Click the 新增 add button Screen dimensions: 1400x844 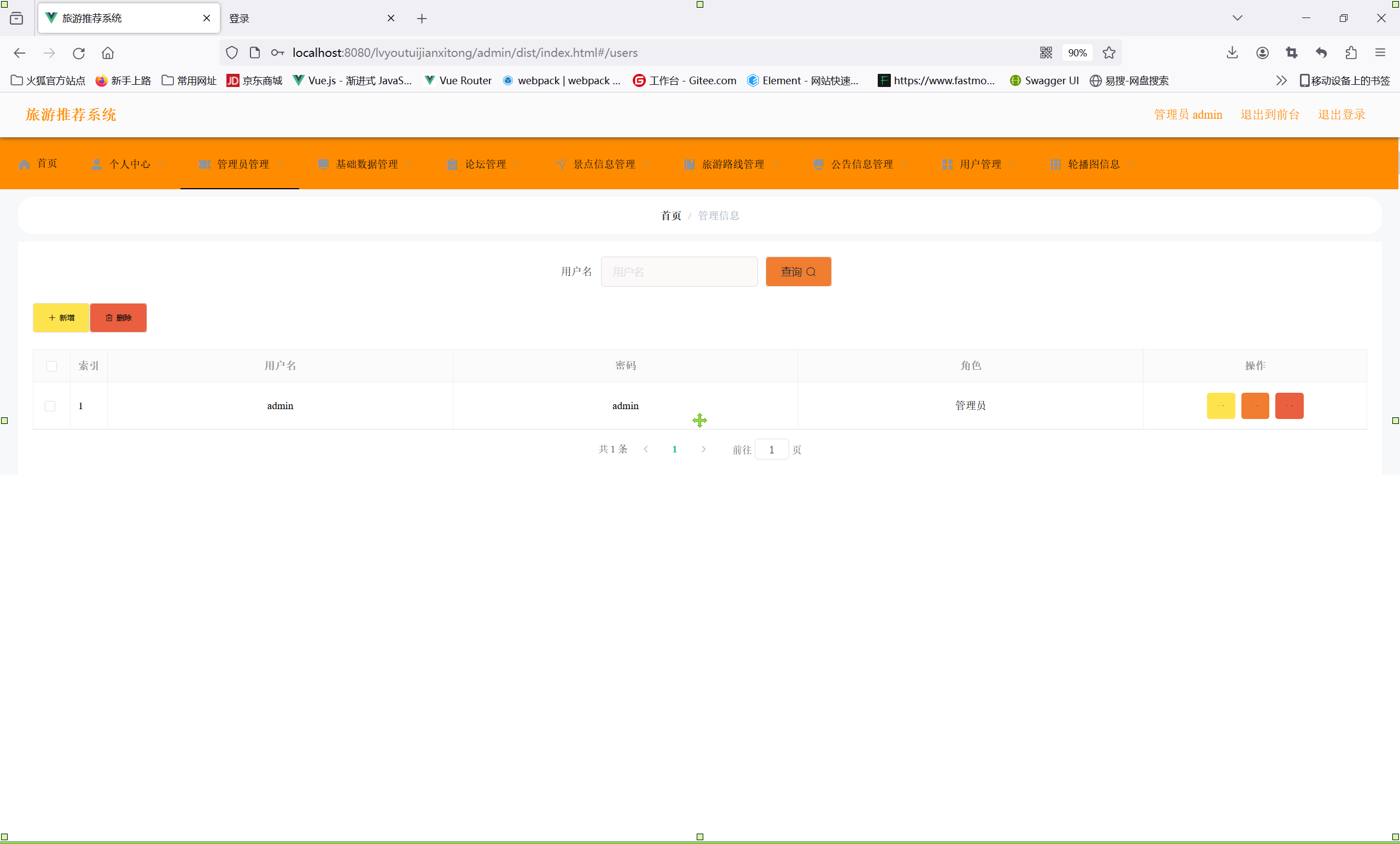61,318
